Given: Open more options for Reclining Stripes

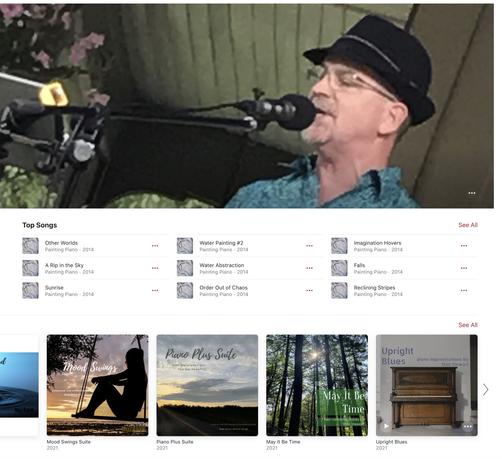Looking at the screenshot, I should (x=464, y=290).
